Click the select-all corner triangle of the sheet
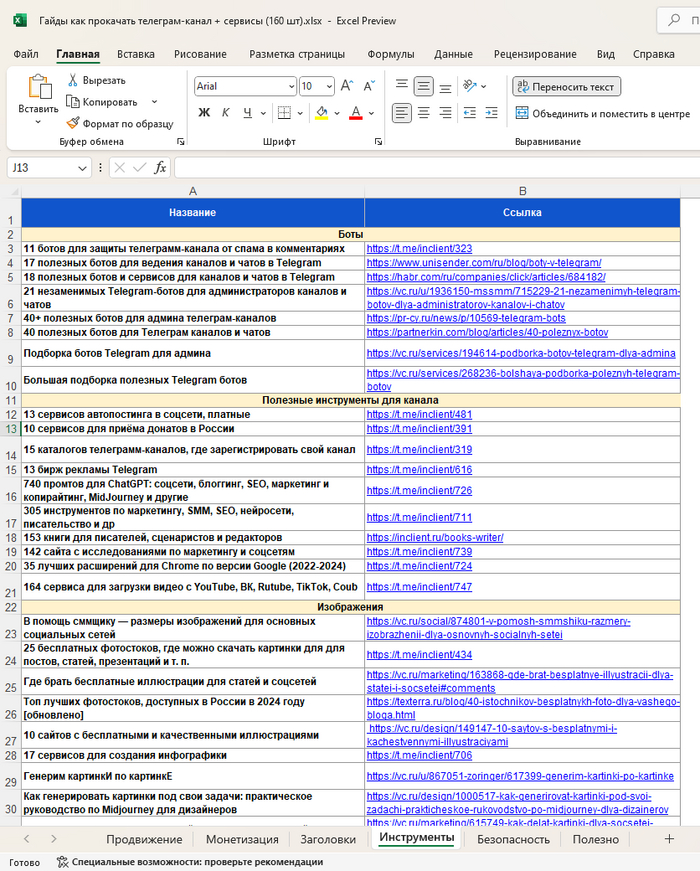 tap(13, 192)
